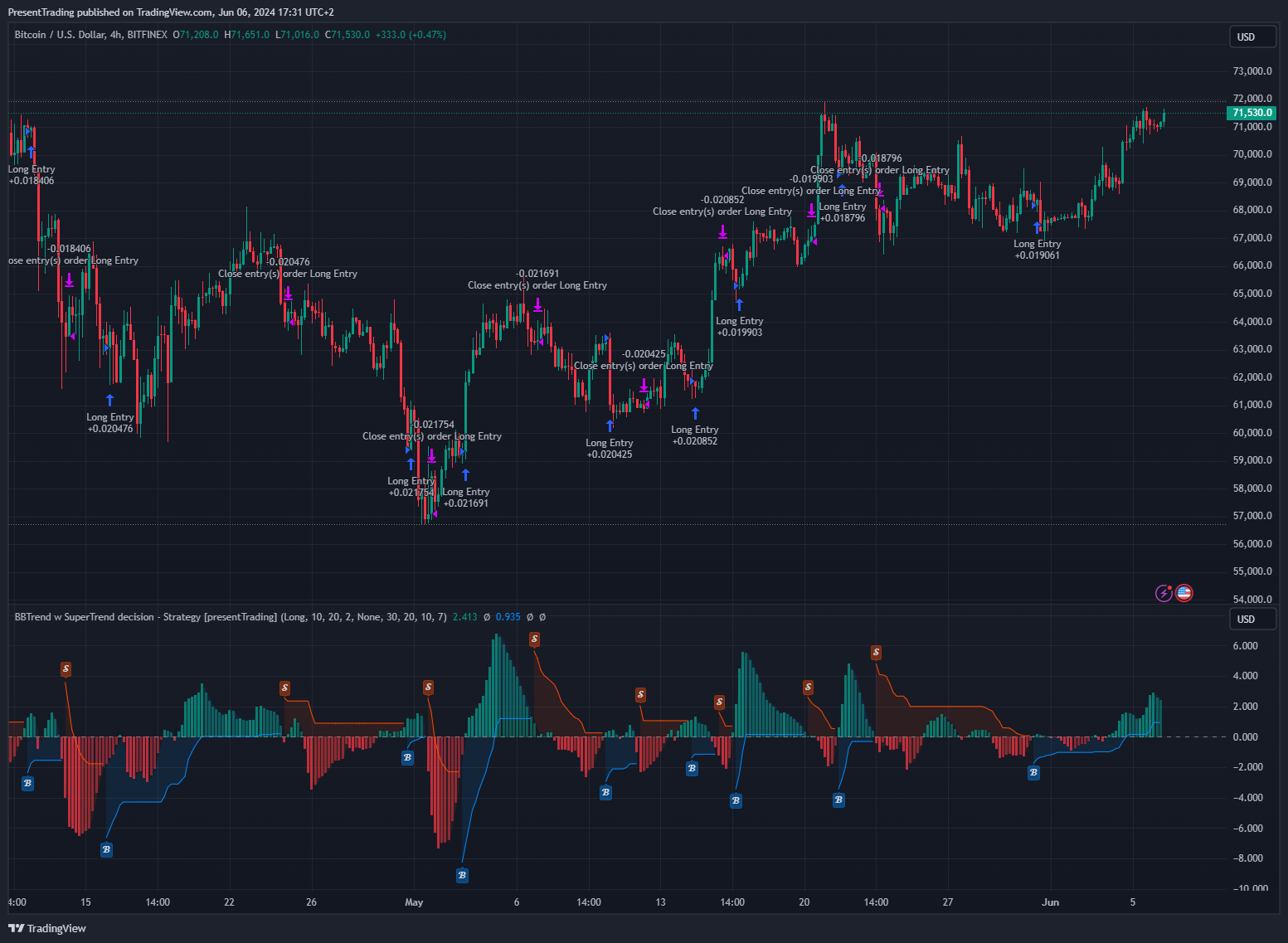1288x943 pixels.
Task: Click the lowest B buy marker near -8.000
Action: [462, 875]
